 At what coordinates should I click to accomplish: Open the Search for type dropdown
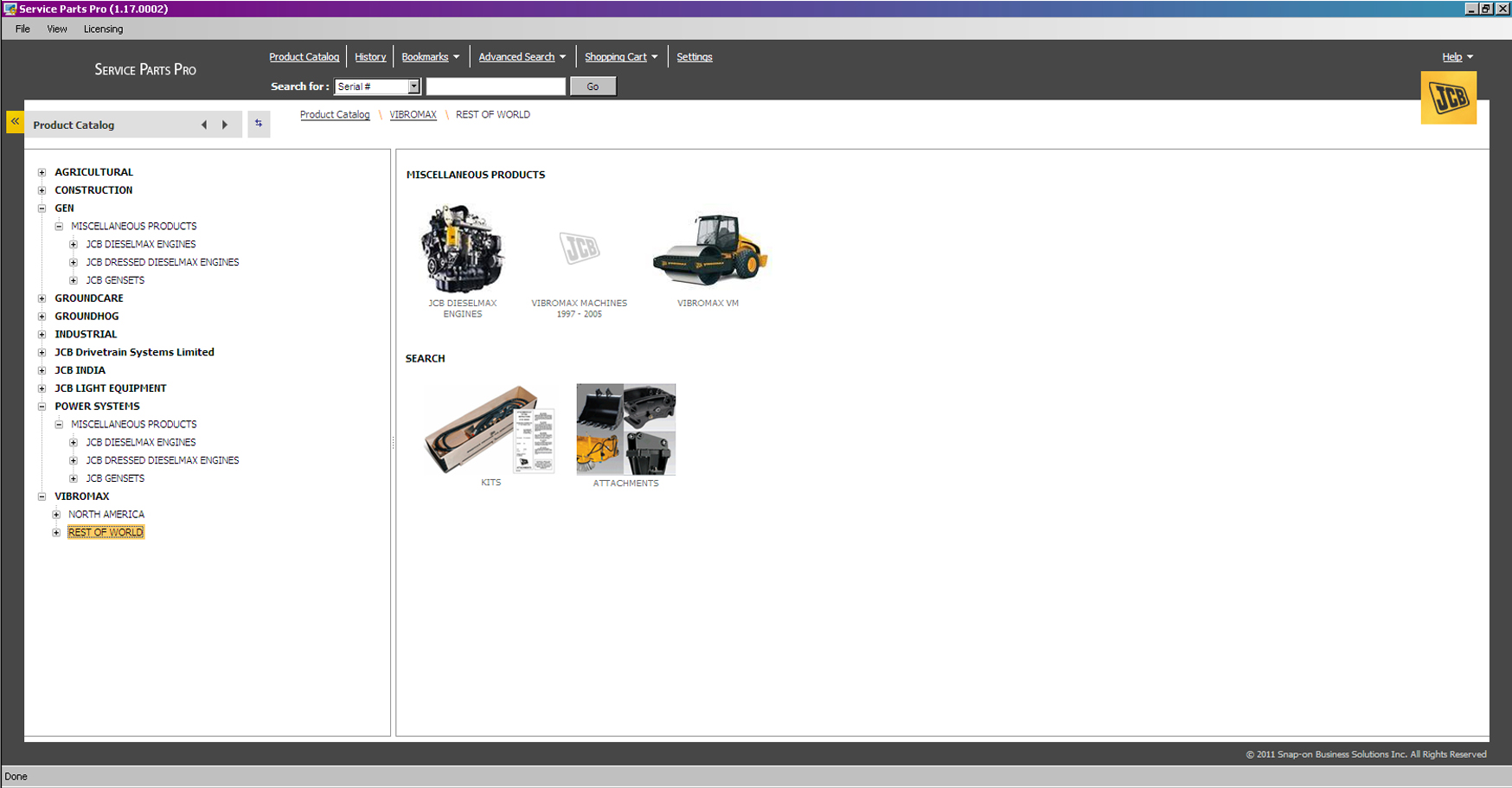click(413, 86)
